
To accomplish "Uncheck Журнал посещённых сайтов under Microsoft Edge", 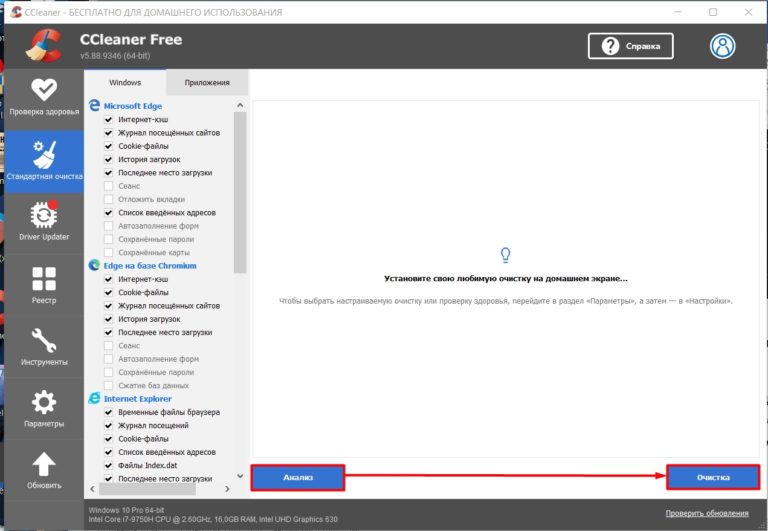I will click(x=108, y=133).
